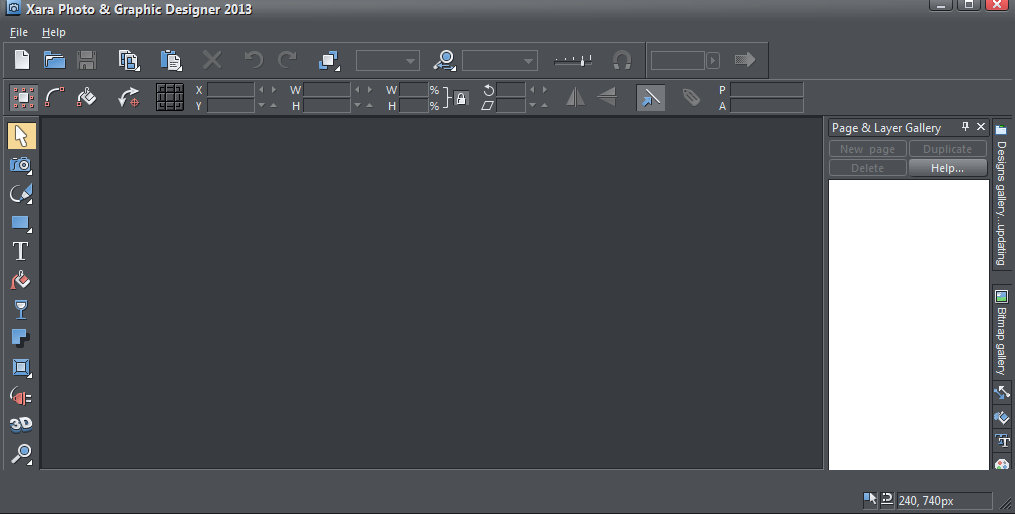Open a file using the folder icon
The image size is (1015, 514).
coord(54,60)
